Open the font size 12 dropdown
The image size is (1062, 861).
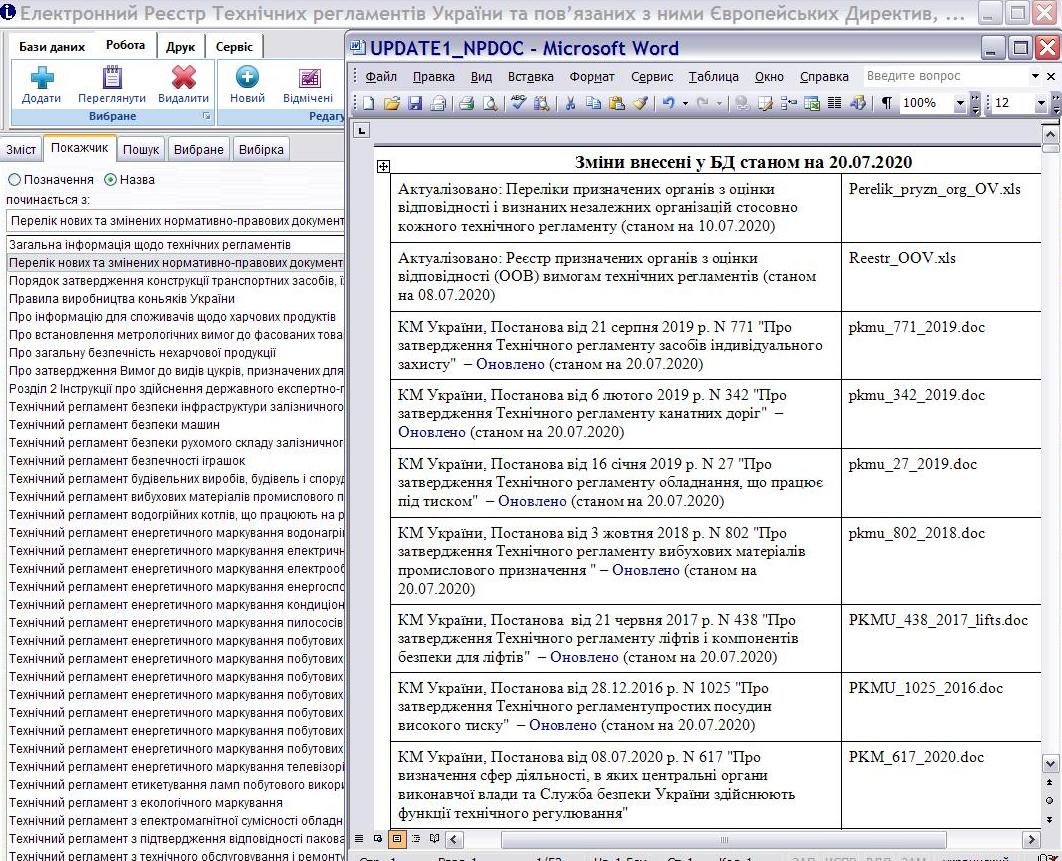coord(1041,103)
